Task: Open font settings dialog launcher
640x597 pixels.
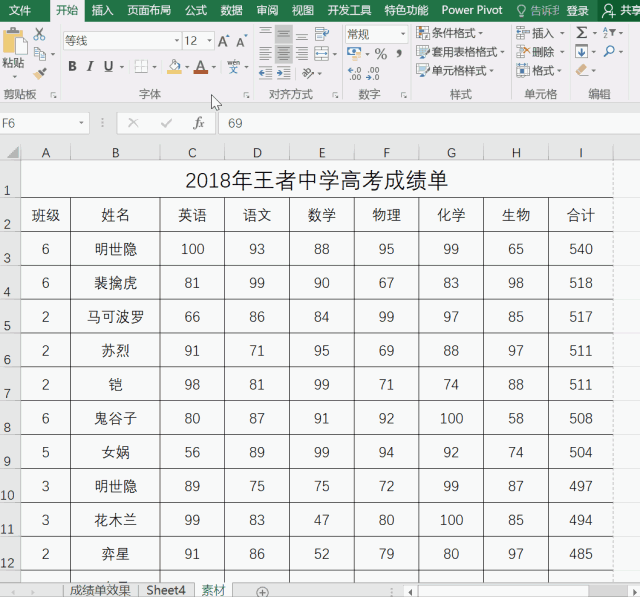Action: coord(246,95)
